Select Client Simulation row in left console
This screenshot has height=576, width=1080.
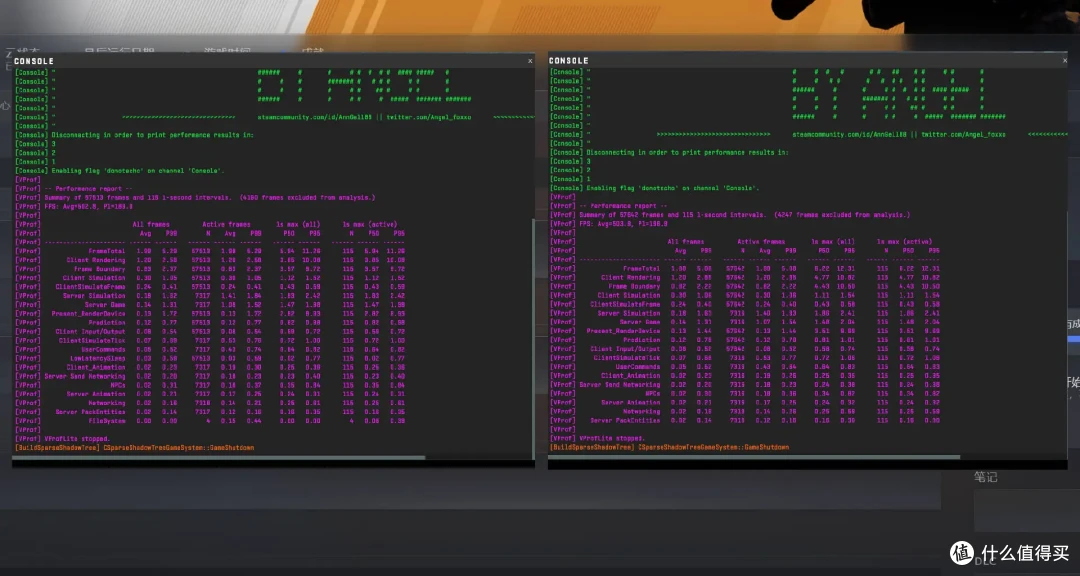[x=210, y=278]
